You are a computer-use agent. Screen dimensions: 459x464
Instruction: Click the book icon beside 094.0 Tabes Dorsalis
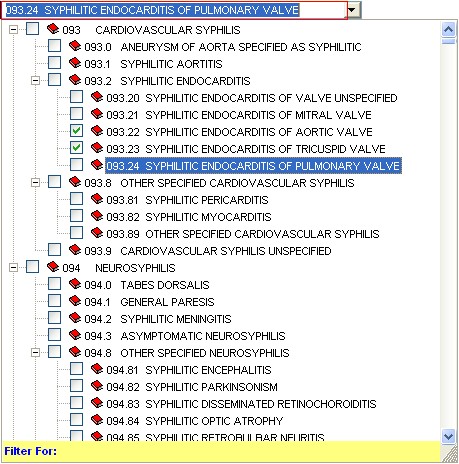click(x=75, y=284)
